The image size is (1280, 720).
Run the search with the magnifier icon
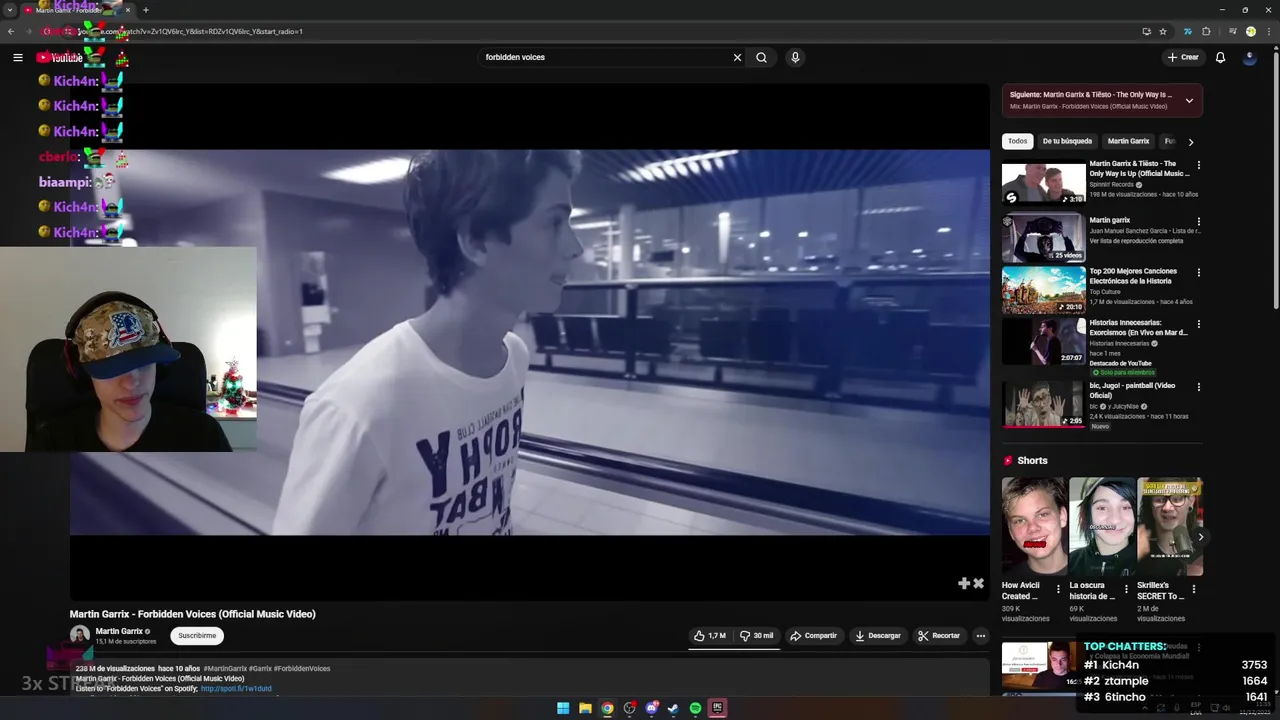(761, 58)
